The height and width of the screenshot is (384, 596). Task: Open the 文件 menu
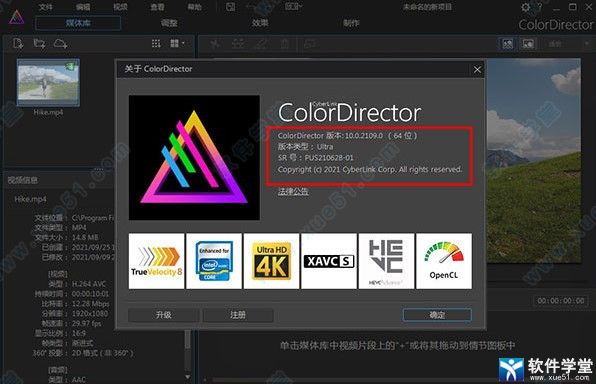click(46, 7)
